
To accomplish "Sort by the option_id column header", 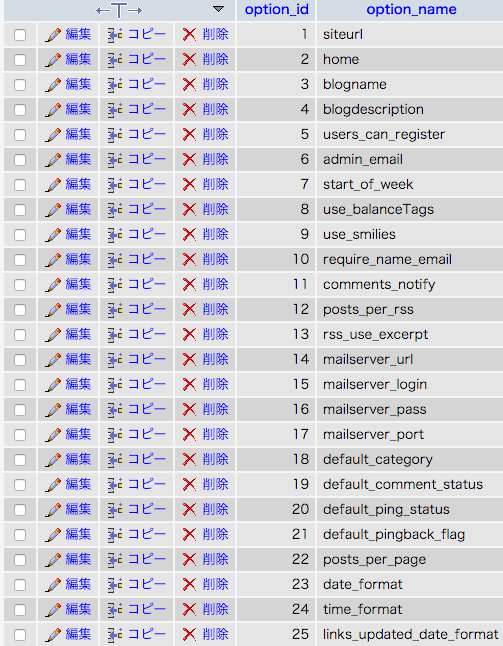I will [x=276, y=9].
